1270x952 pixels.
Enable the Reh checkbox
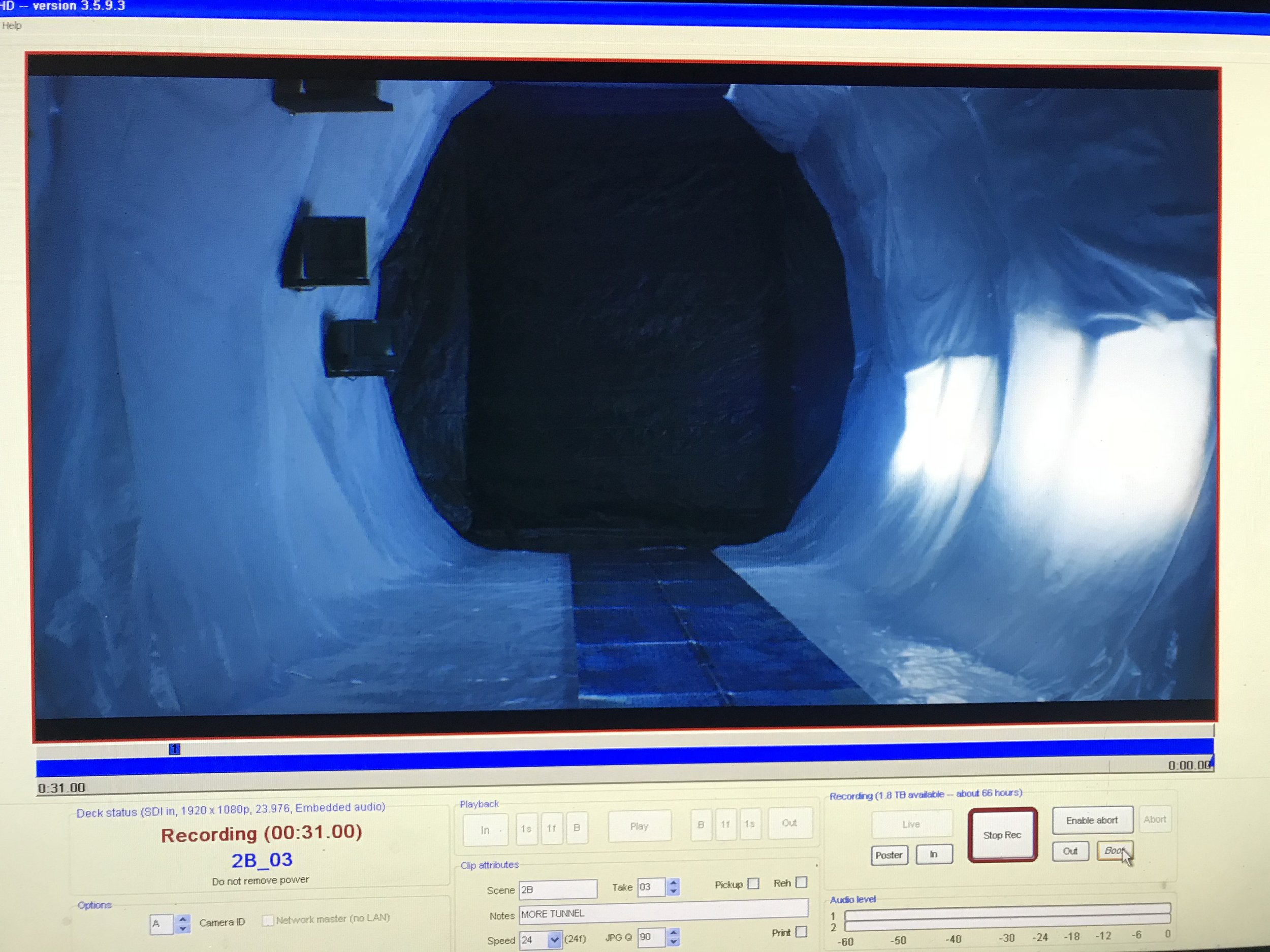802,882
